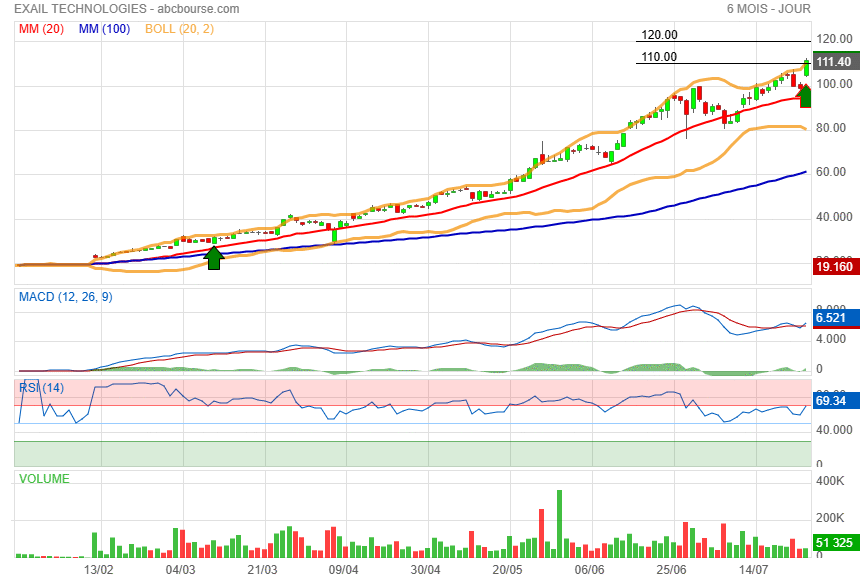Click the 25/06 date axis label
Viewport: 860px width, 580px height.
[672, 569]
